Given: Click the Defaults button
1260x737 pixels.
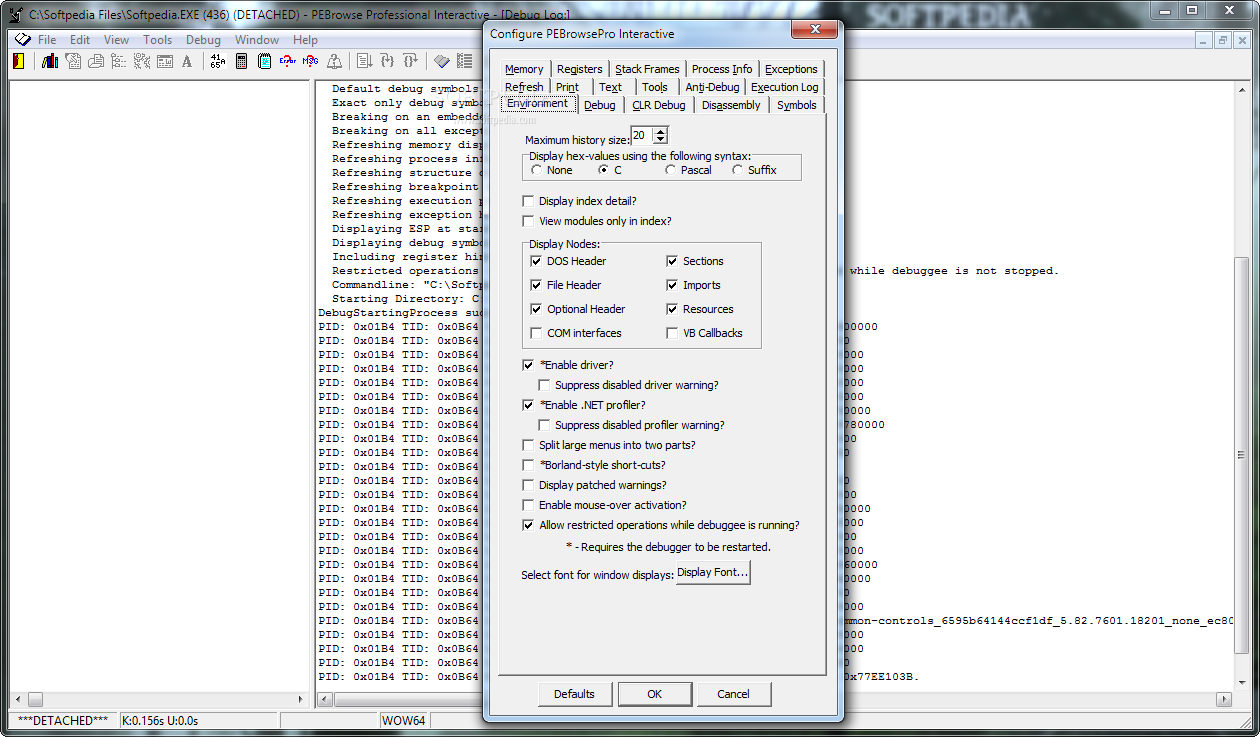Looking at the screenshot, I should tap(574, 694).
